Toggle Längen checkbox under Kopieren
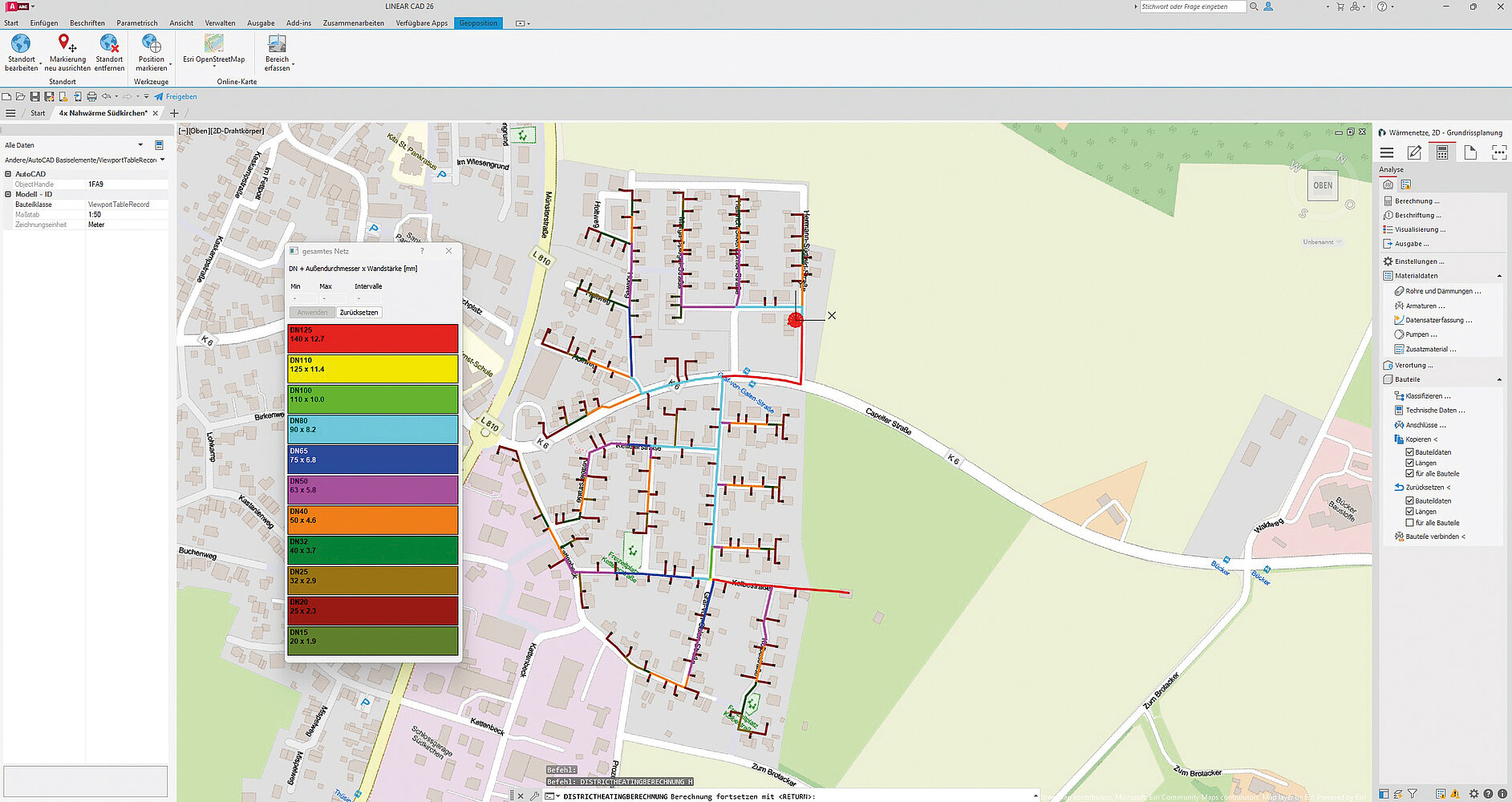 point(1409,463)
